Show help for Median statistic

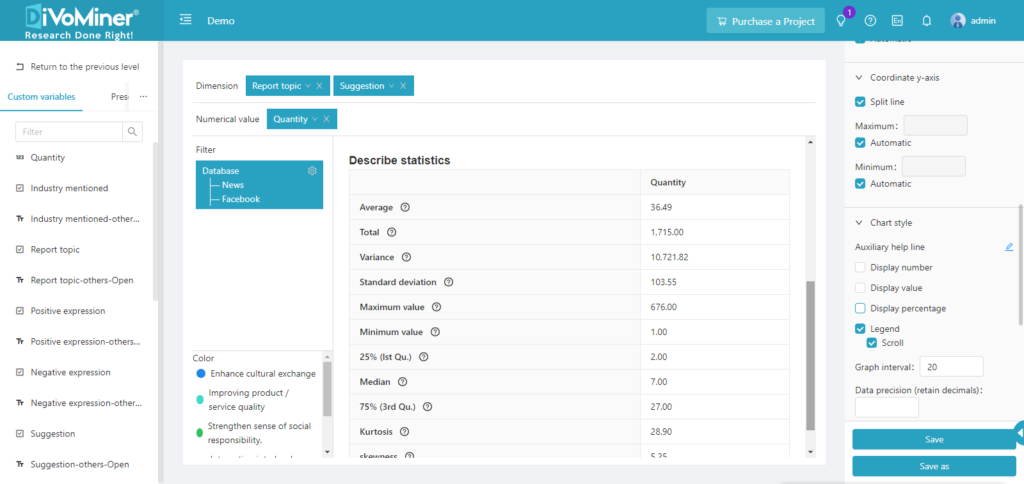click(x=402, y=381)
